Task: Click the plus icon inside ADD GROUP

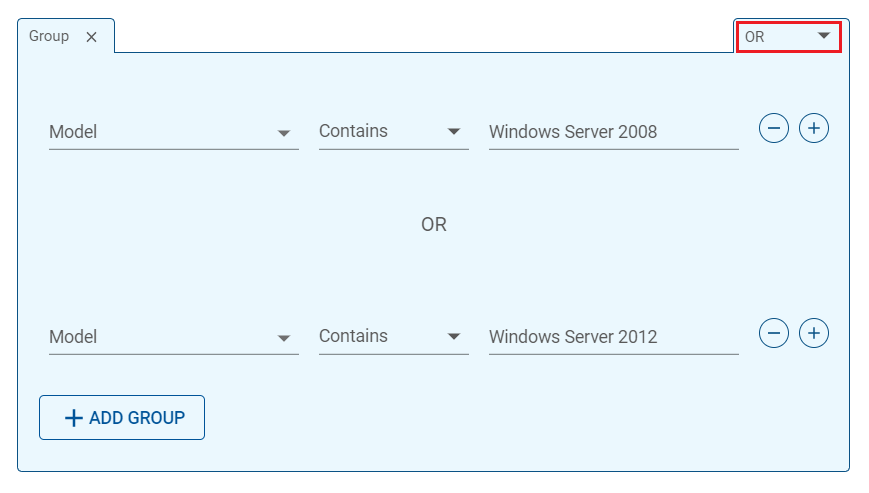Action: (74, 418)
